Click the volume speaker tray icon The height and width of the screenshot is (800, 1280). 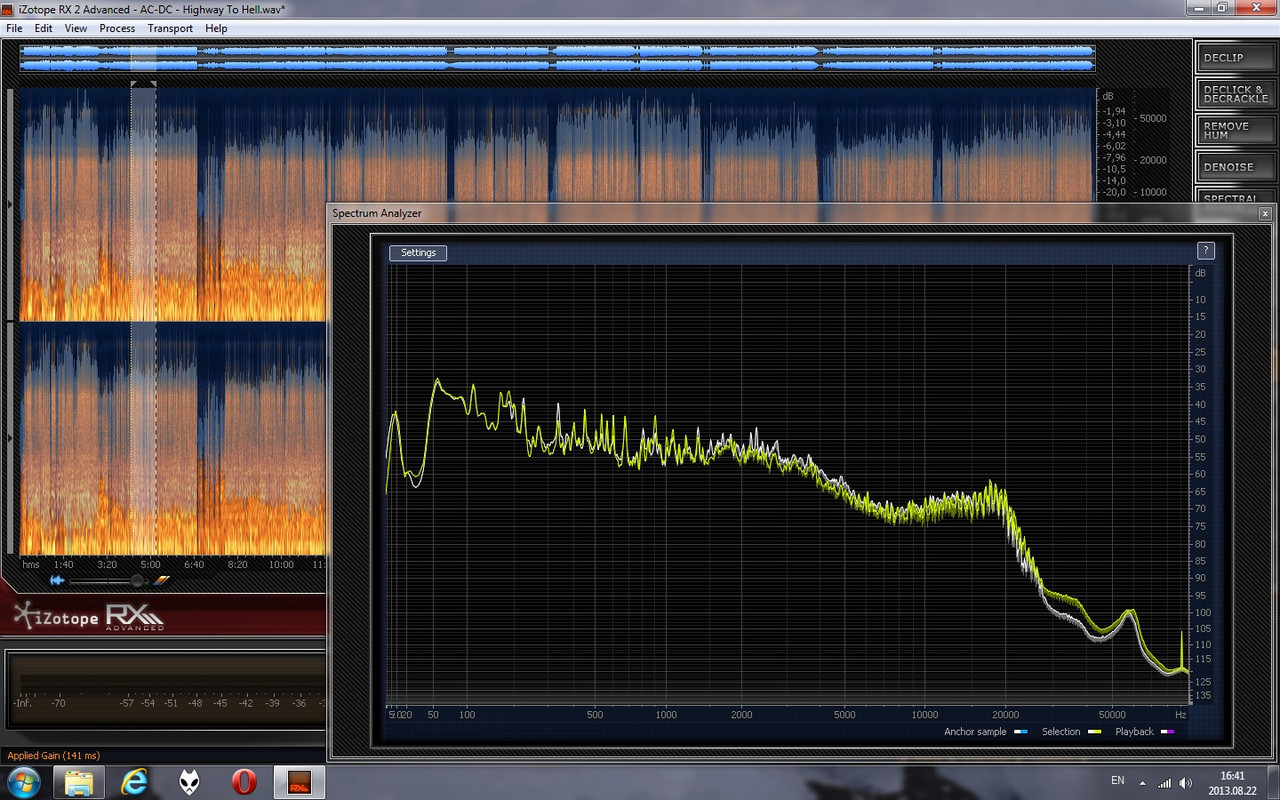[x=1186, y=782]
